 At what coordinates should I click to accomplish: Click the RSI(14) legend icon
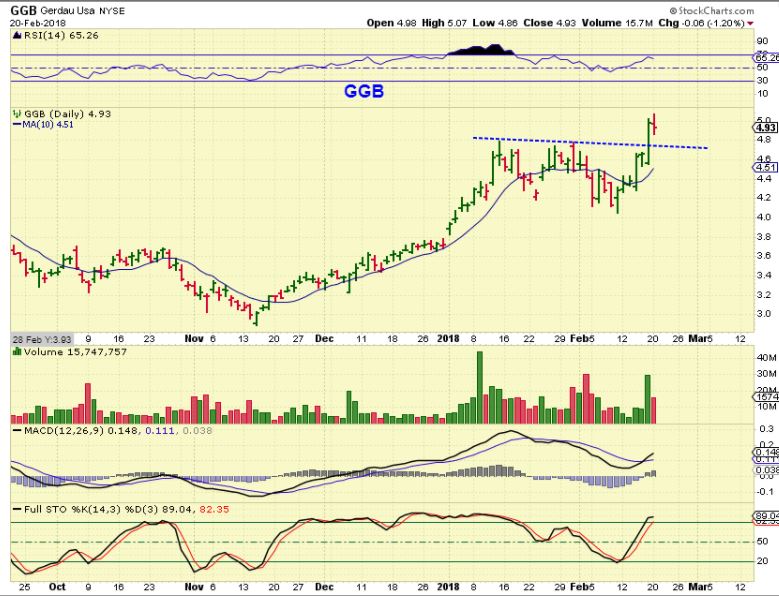point(17,35)
